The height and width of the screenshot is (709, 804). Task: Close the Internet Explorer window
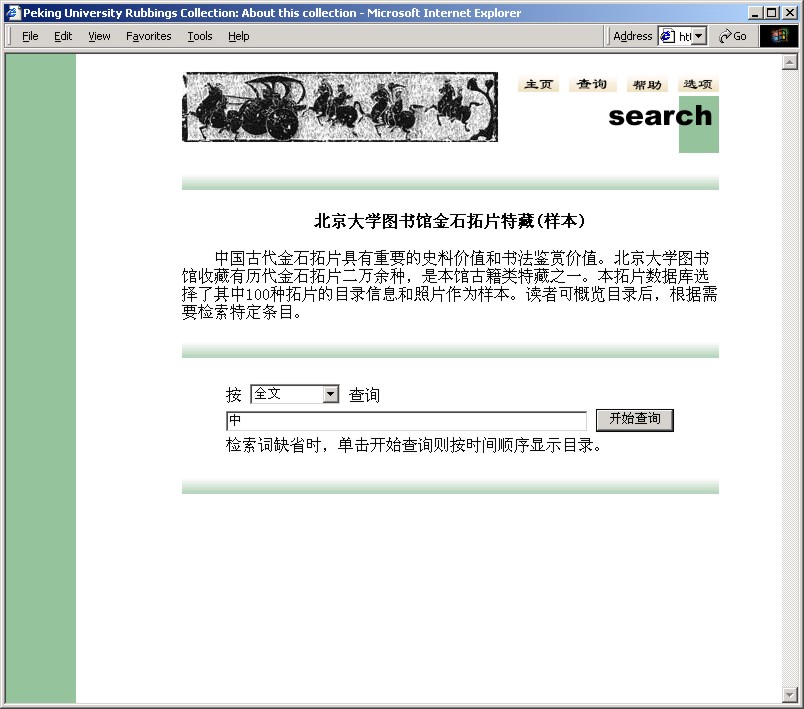point(790,13)
